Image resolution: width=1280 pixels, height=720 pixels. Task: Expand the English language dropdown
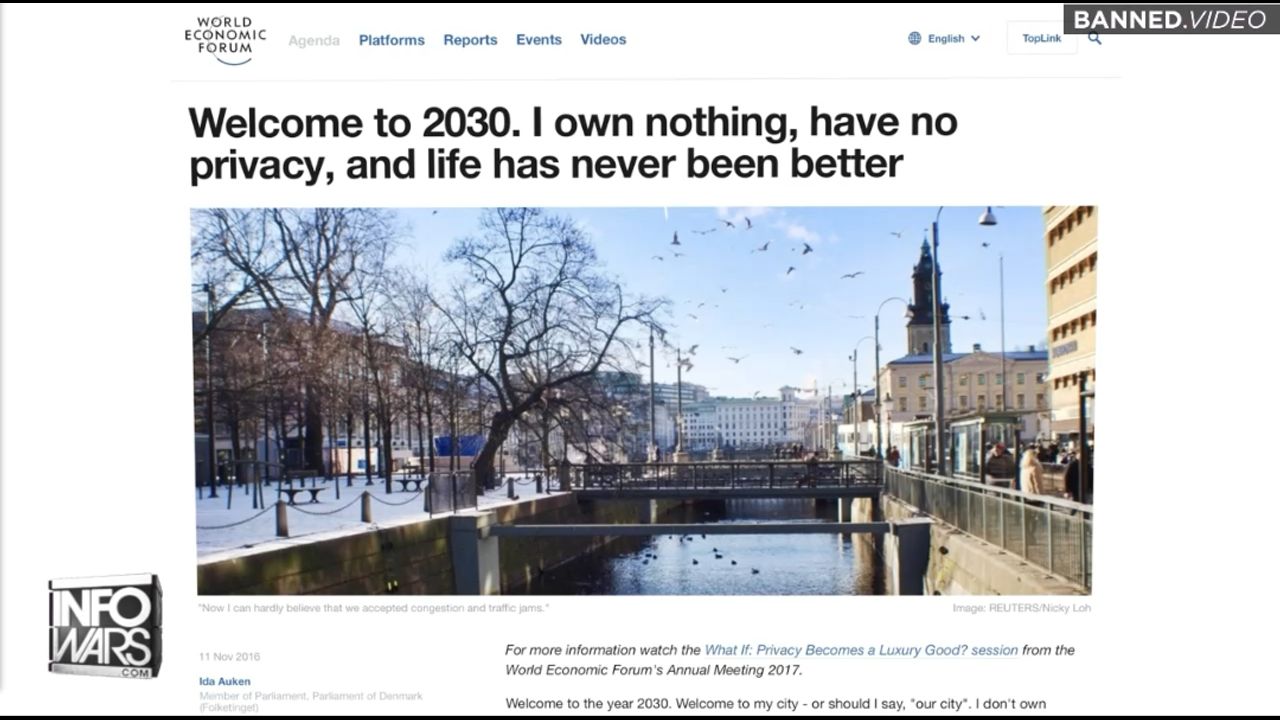point(954,39)
